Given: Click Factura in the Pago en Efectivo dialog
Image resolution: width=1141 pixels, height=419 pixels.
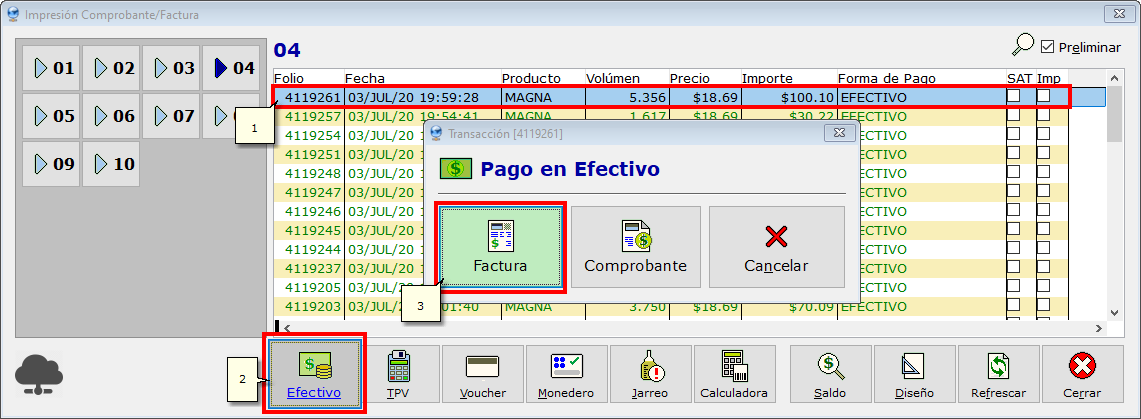Looking at the screenshot, I should pos(499,248).
